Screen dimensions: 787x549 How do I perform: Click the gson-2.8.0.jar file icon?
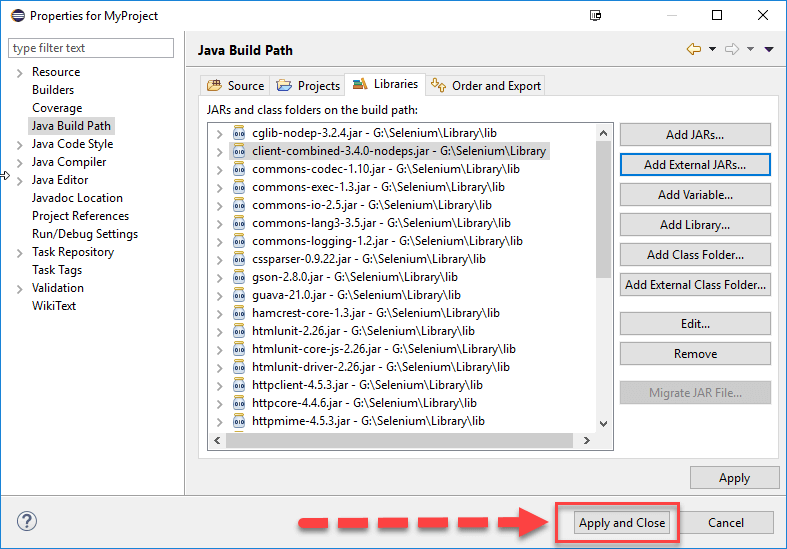click(239, 277)
